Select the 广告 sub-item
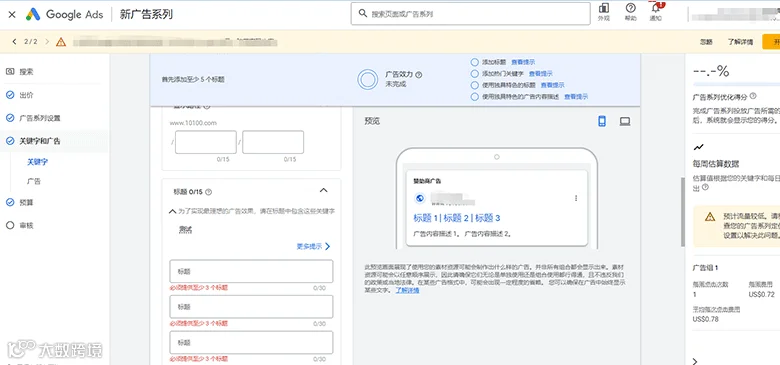Viewport: 780px width, 365px height. (34, 182)
